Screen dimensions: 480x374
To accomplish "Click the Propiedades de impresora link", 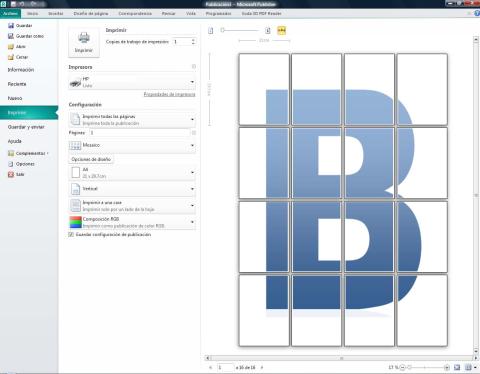I will (x=169, y=94).
